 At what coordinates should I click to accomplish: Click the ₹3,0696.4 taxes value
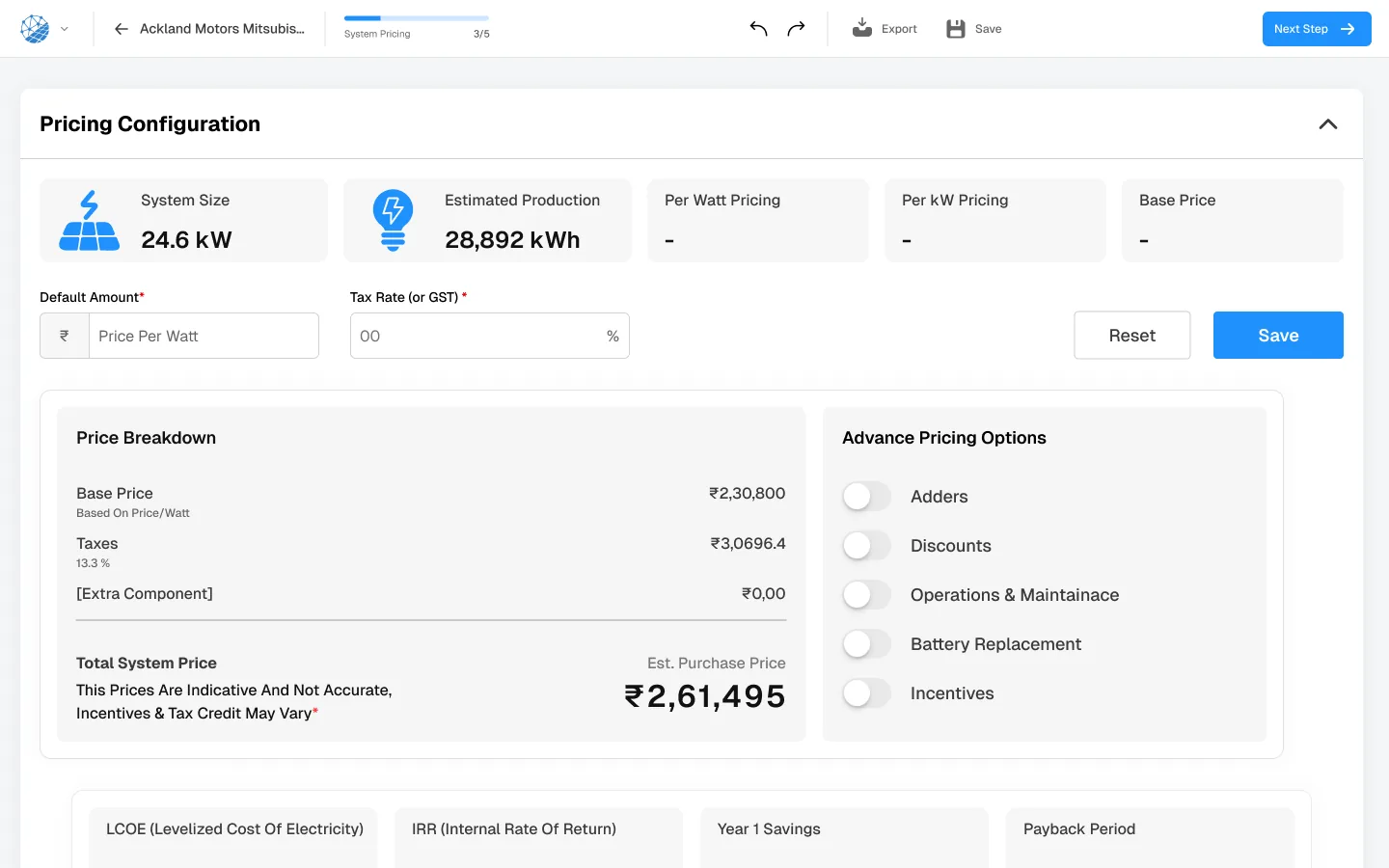(x=749, y=543)
